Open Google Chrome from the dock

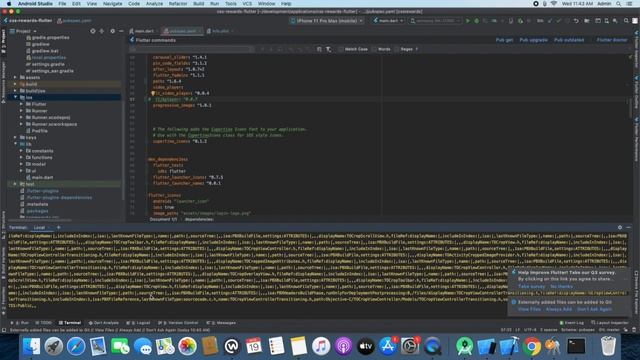tap(532, 346)
